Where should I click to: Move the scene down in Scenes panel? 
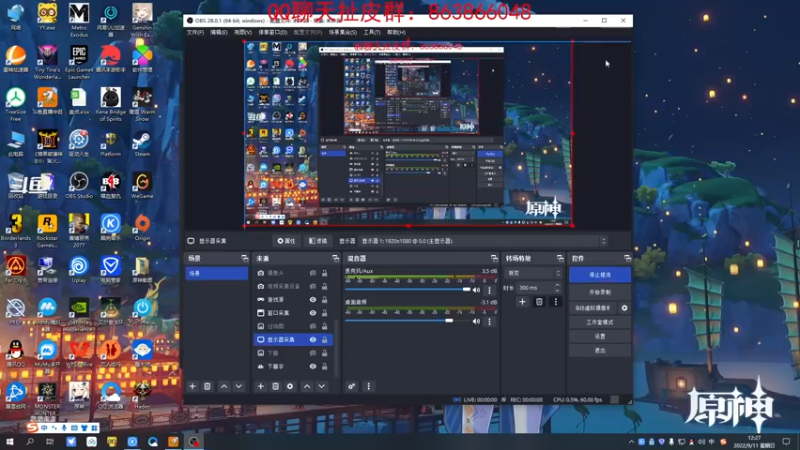pos(239,387)
